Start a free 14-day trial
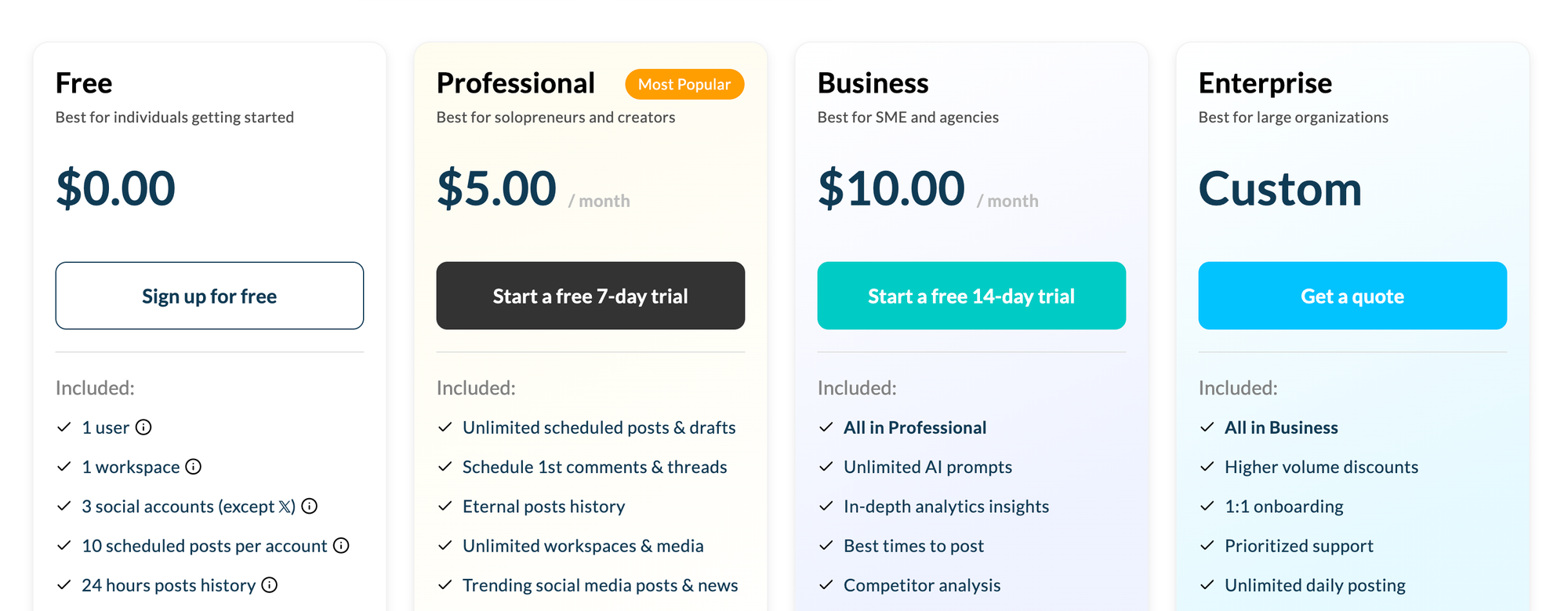 click(x=971, y=296)
